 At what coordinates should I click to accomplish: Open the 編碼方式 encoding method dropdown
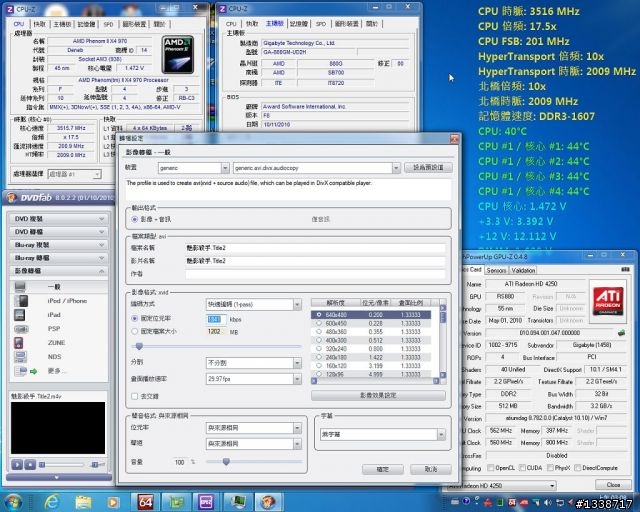tap(253, 304)
